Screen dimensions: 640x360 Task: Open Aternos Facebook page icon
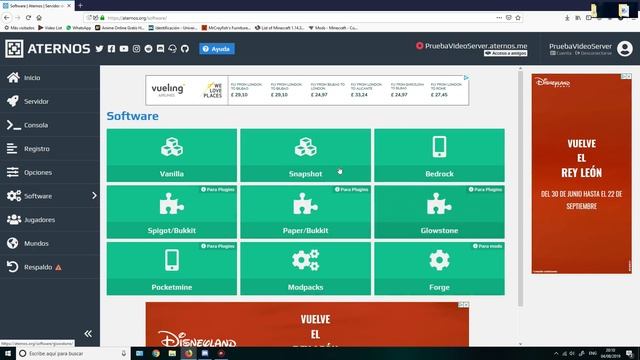click(111, 49)
